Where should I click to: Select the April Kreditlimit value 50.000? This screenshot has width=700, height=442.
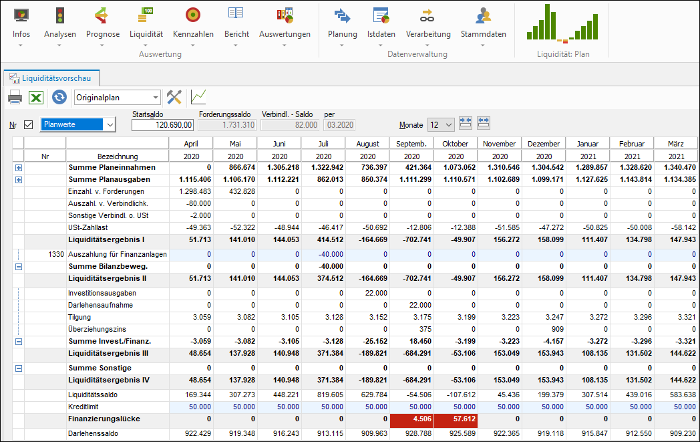(x=191, y=407)
